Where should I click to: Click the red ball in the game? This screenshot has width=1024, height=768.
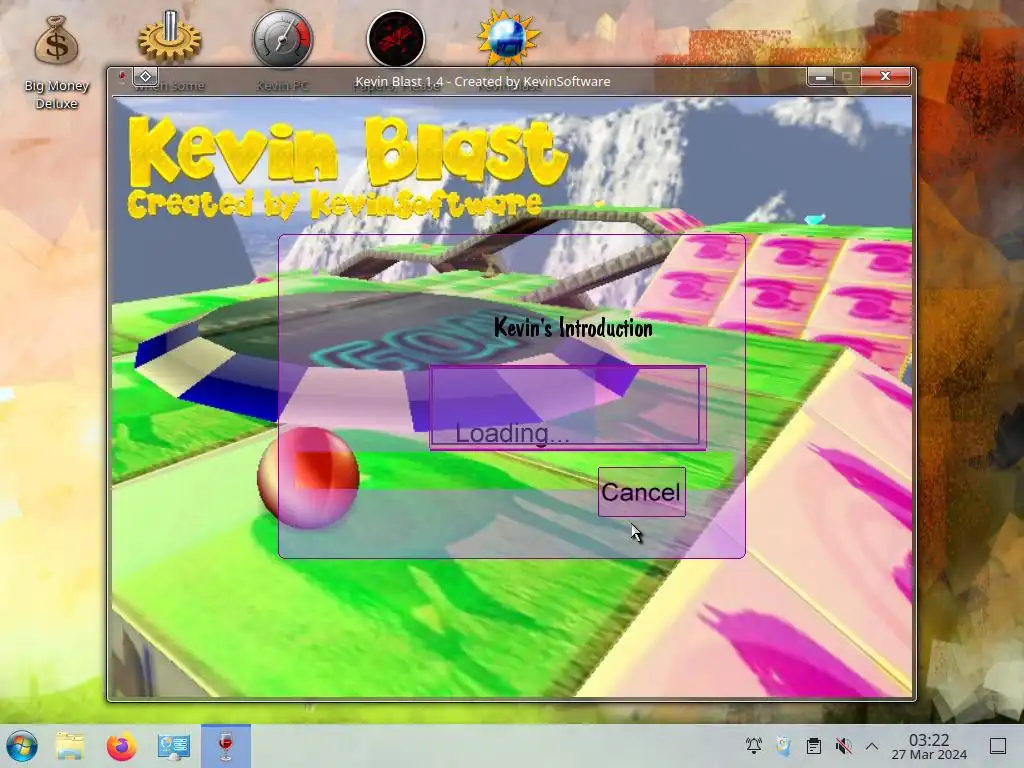pos(308,477)
